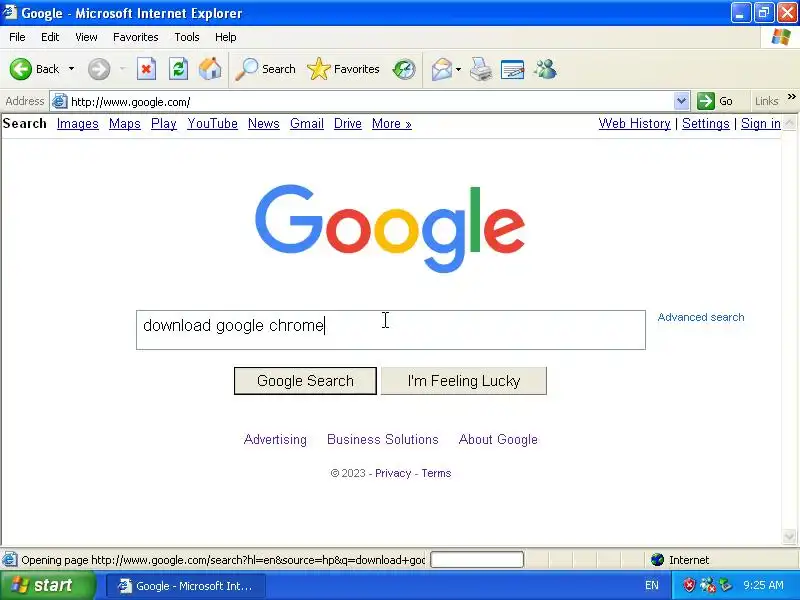Open the Images link
The width and height of the screenshot is (800, 600).
pyautogui.click(x=78, y=123)
